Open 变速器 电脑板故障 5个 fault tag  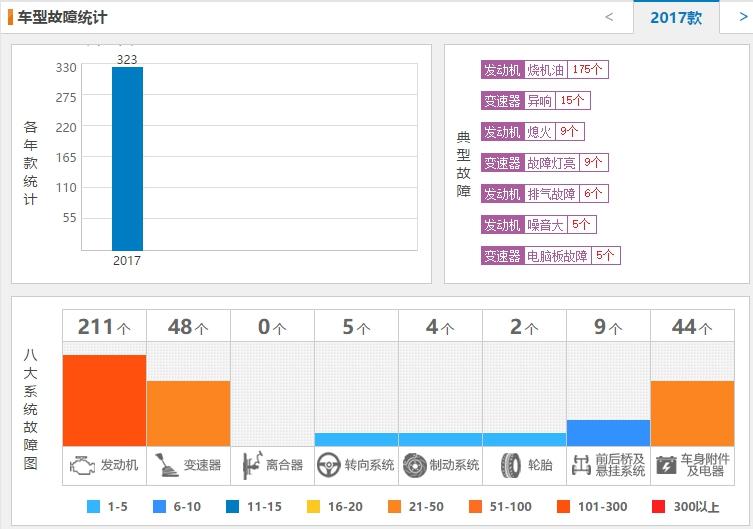(551, 255)
